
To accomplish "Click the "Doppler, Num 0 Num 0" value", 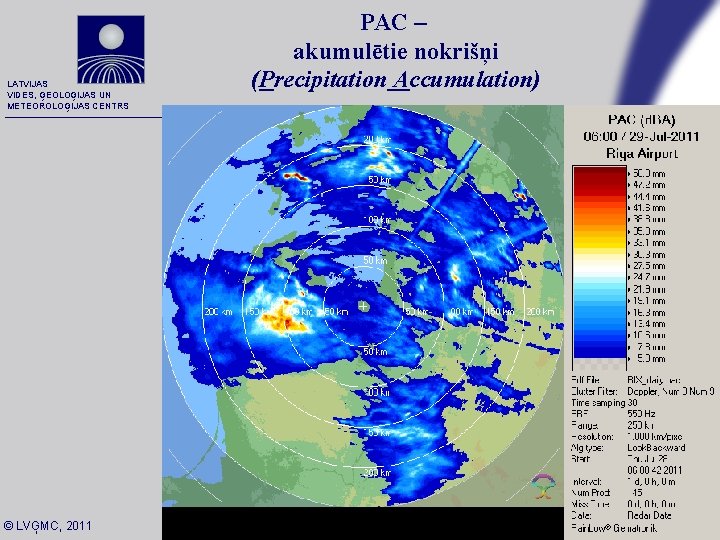I will click(x=671, y=391).
